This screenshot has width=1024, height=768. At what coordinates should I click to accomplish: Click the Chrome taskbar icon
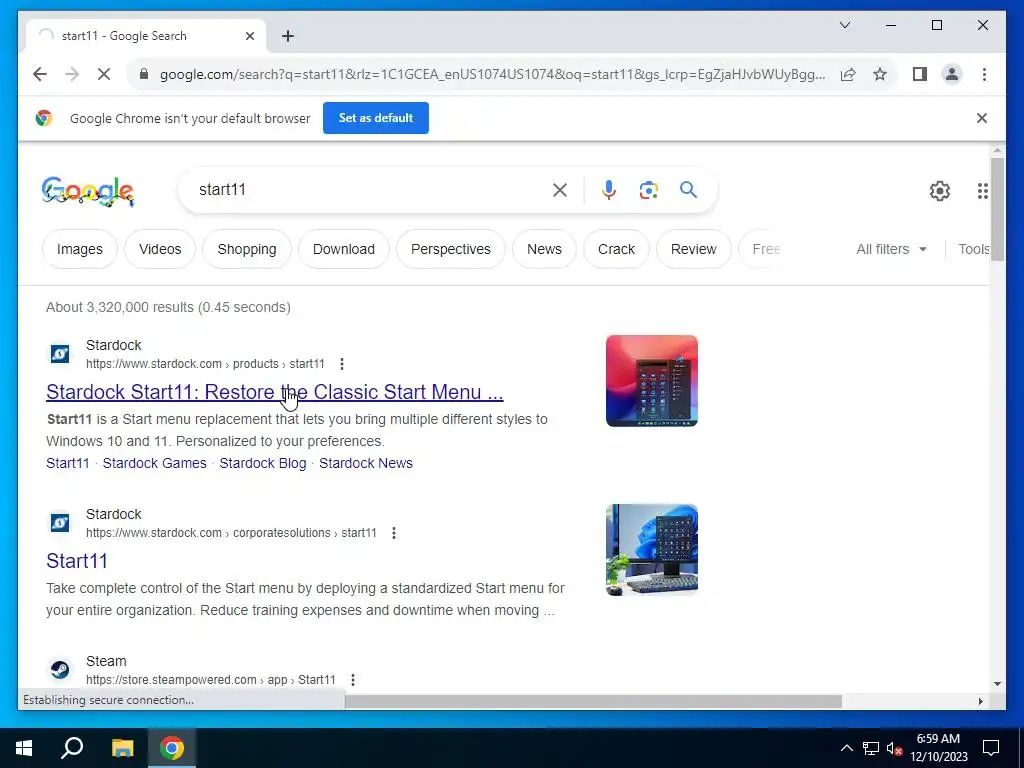(x=172, y=748)
